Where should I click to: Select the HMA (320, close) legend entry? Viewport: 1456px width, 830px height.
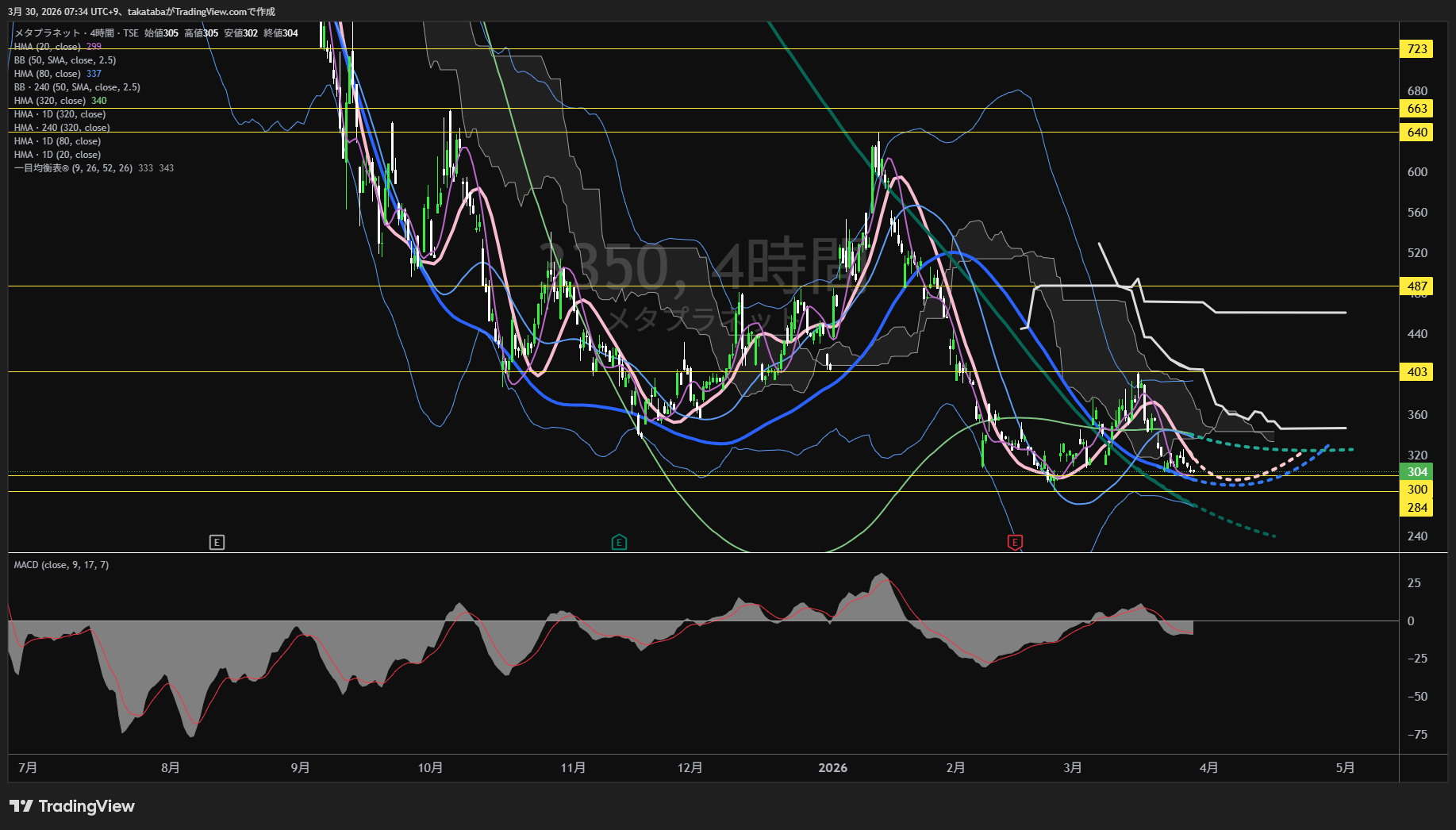pos(49,101)
